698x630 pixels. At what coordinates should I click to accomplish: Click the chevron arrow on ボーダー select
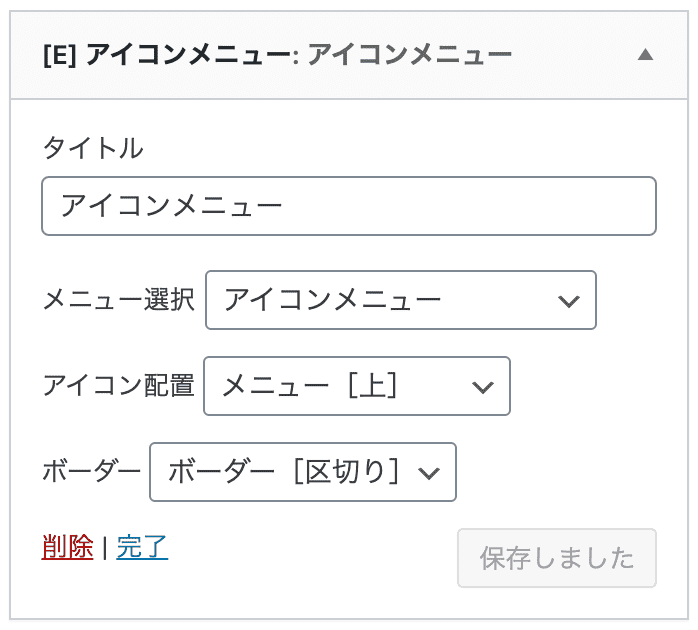pyautogui.click(x=429, y=474)
